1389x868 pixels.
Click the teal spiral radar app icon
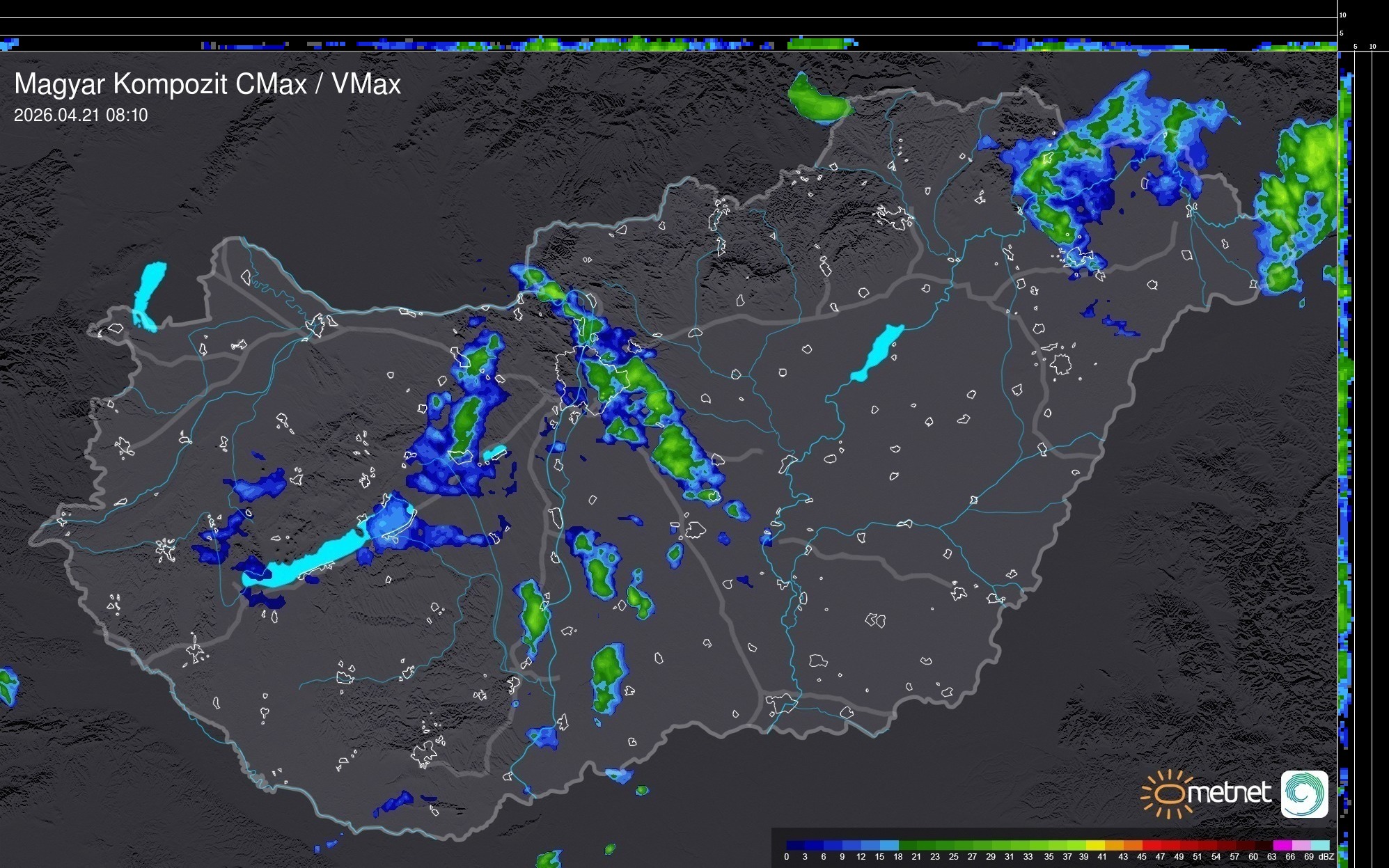click(1304, 794)
